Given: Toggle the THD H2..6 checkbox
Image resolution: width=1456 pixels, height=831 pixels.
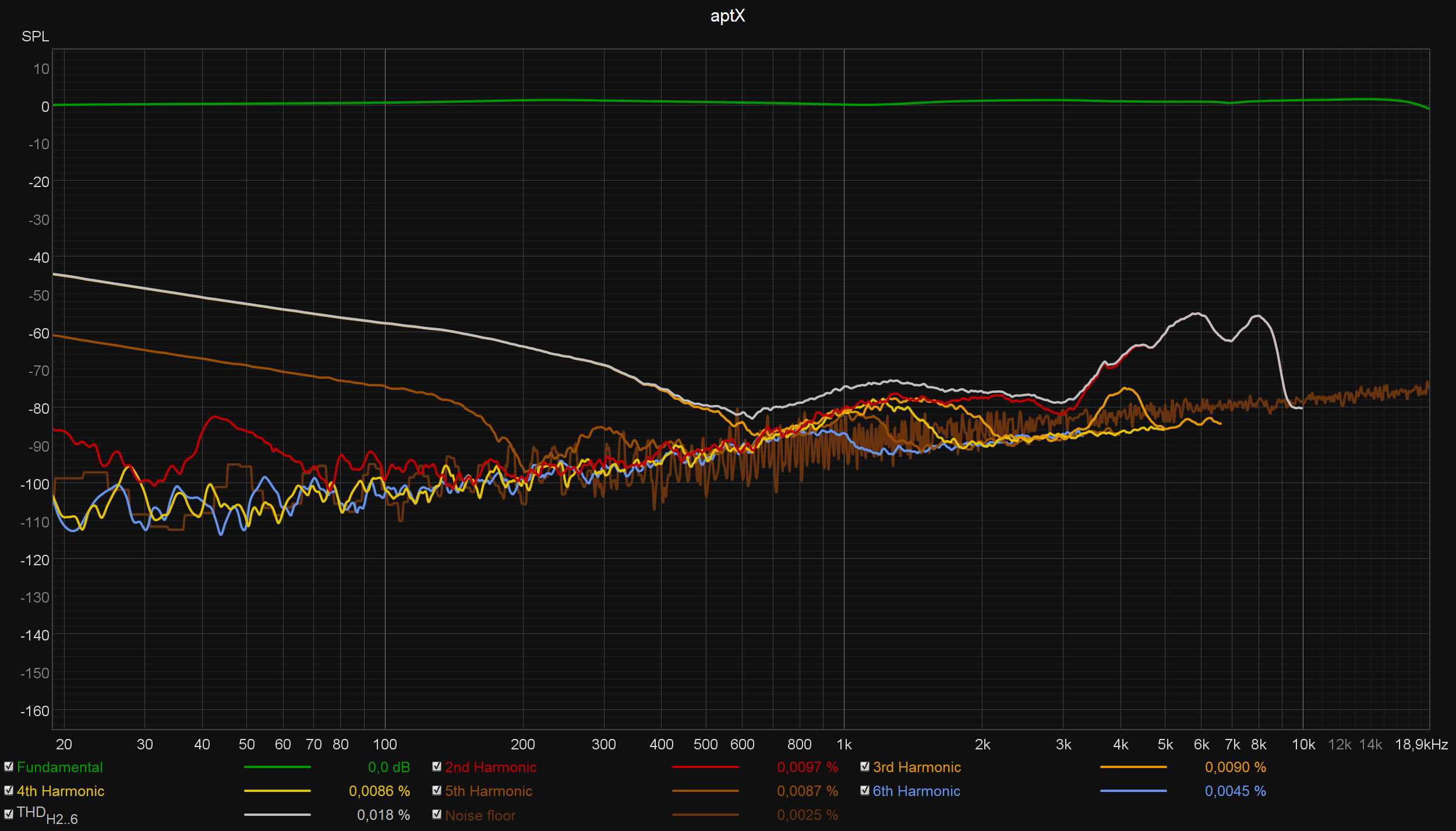Looking at the screenshot, I should [x=9, y=815].
